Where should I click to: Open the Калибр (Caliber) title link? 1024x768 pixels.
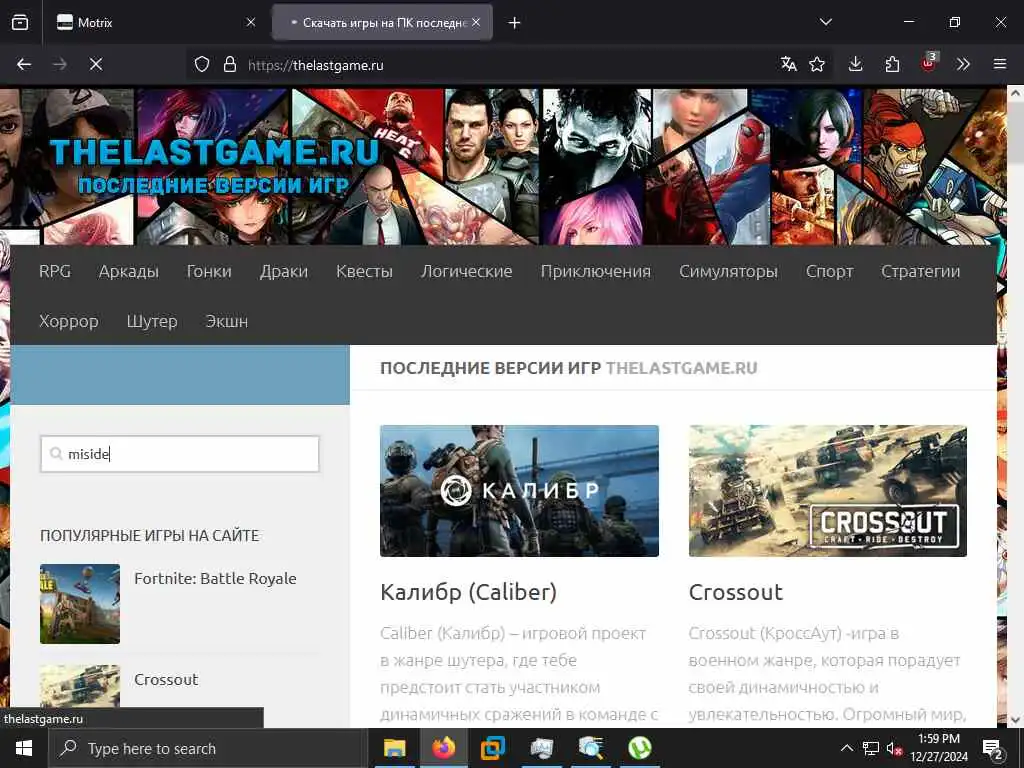pos(468,592)
